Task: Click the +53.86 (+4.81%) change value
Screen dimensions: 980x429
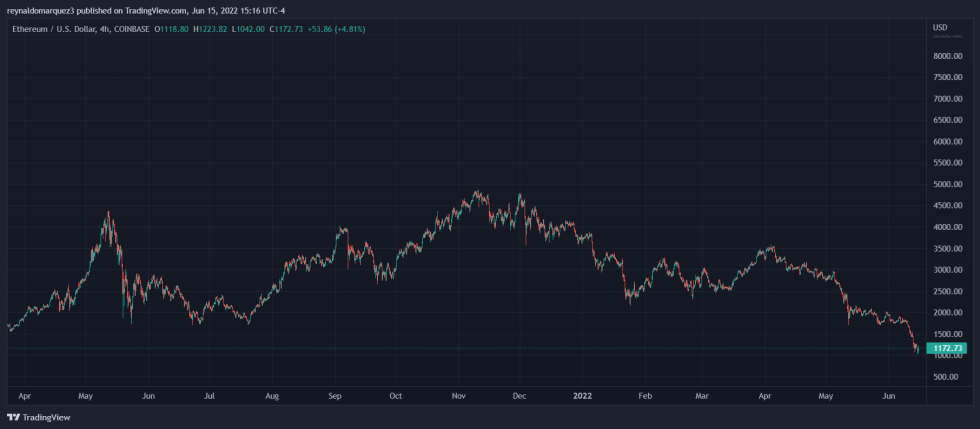Action: click(x=337, y=29)
